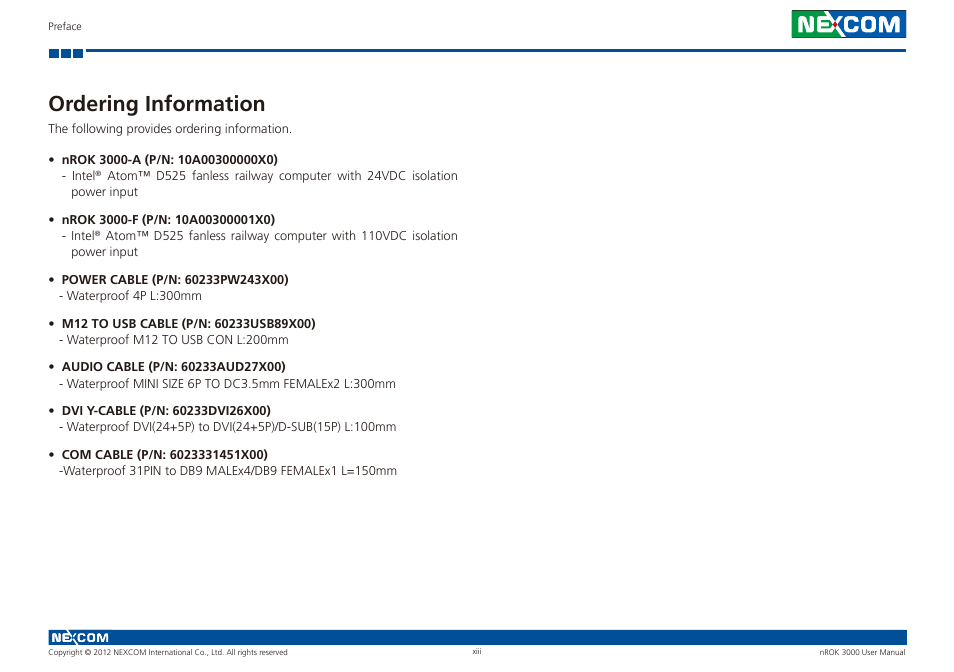Click 'The following provides ordering information.' sentence
The height and width of the screenshot is (672, 954).
170,129
